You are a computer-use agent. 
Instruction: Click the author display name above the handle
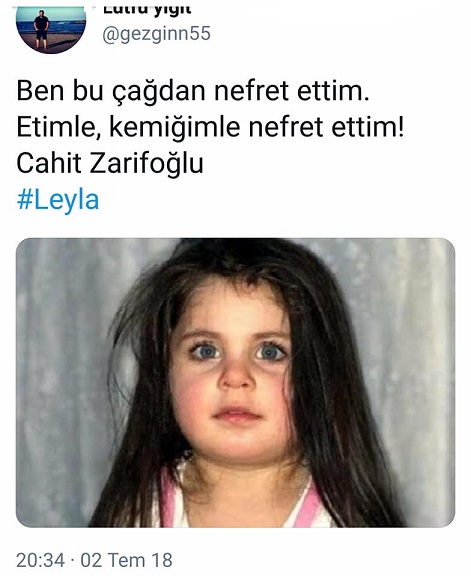coord(147,10)
